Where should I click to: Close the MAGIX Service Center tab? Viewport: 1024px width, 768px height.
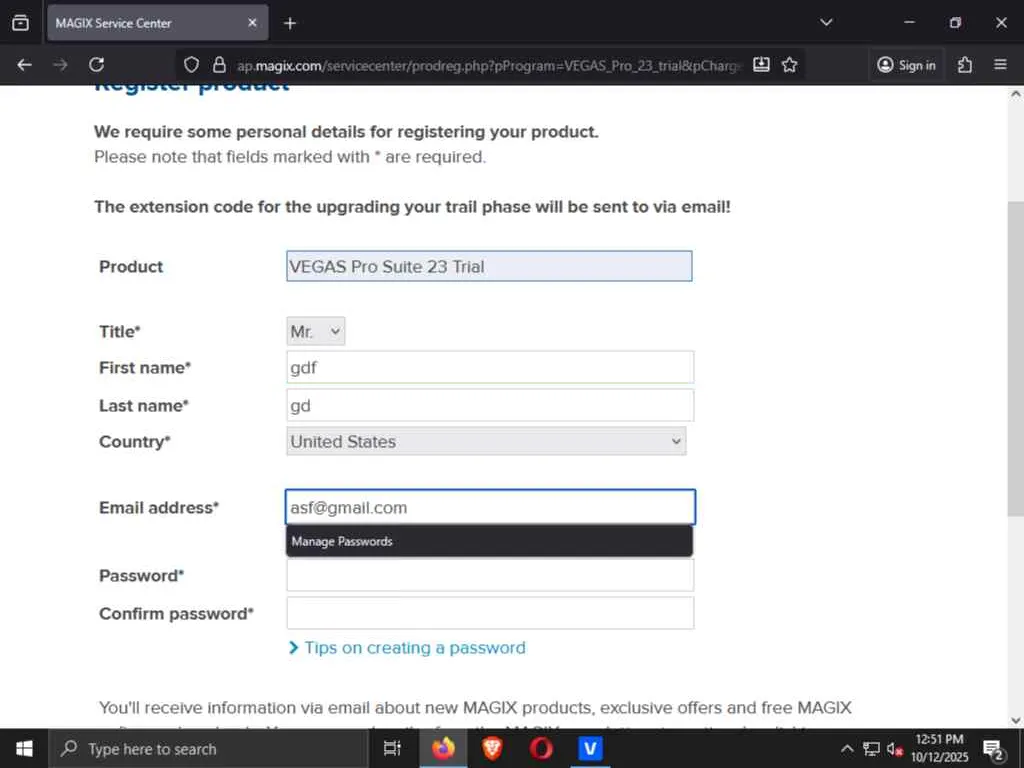point(252,23)
